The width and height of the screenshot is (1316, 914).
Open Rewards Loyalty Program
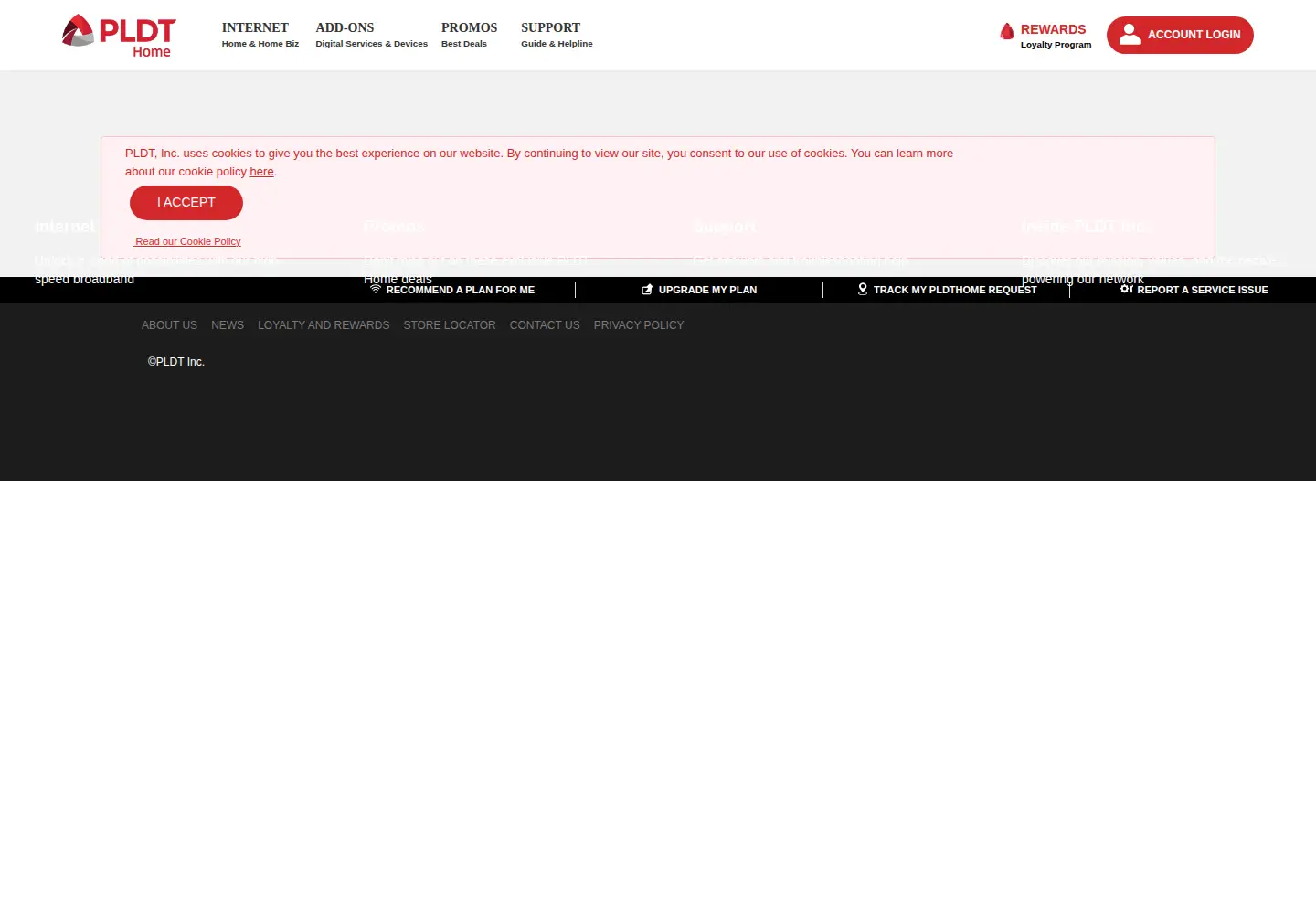click(1045, 36)
